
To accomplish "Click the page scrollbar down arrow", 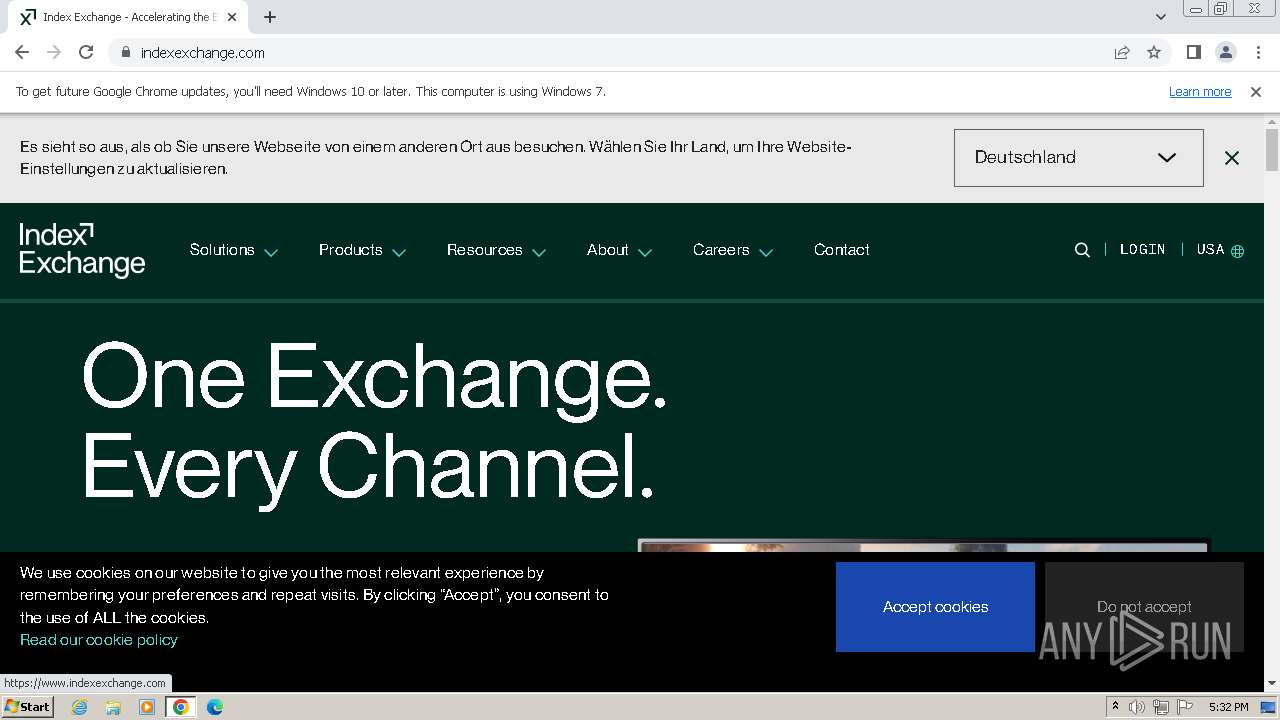I will click(x=1272, y=684).
